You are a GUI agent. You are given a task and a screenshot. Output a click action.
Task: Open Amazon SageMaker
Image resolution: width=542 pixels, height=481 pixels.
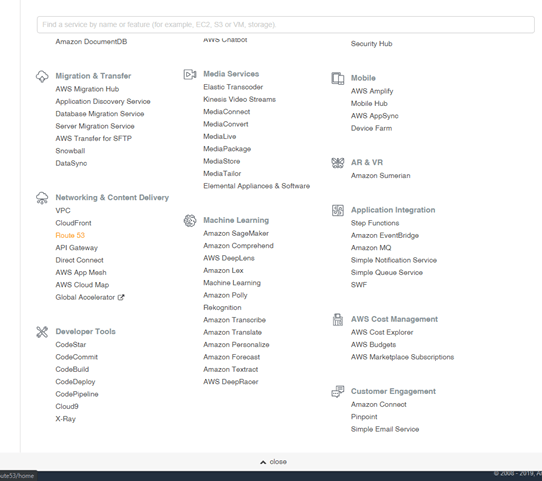point(236,234)
